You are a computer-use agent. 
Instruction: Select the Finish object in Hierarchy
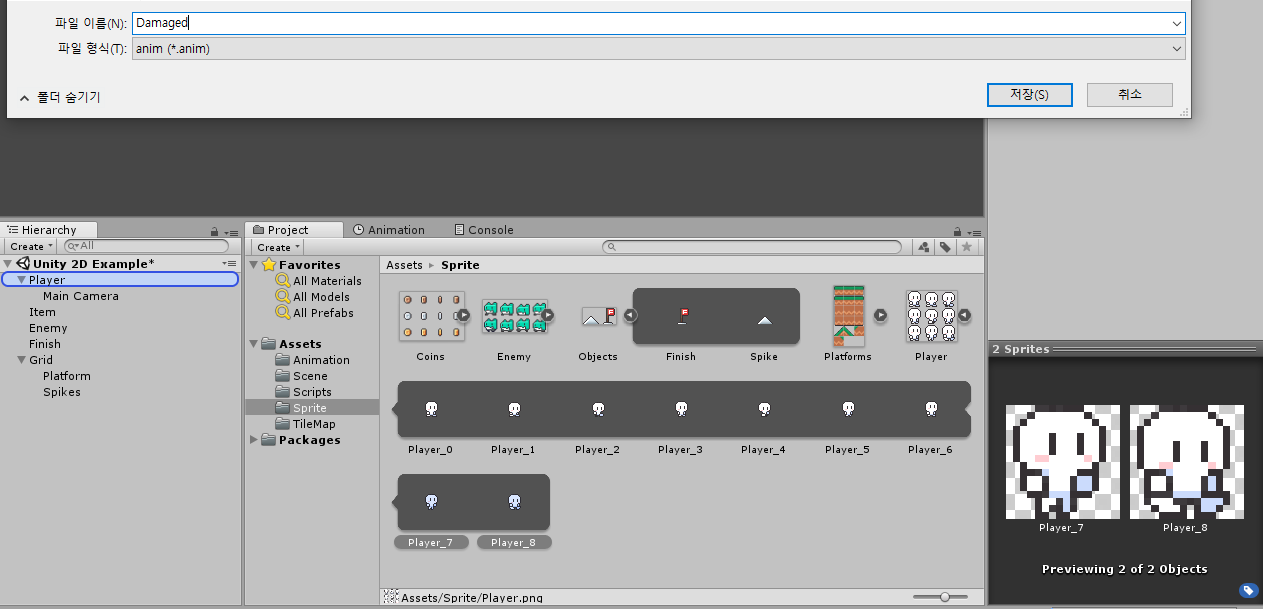click(x=44, y=344)
